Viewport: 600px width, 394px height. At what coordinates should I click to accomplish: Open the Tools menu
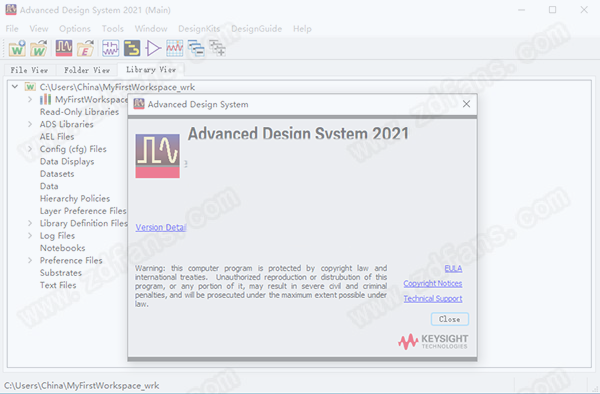pyautogui.click(x=112, y=29)
